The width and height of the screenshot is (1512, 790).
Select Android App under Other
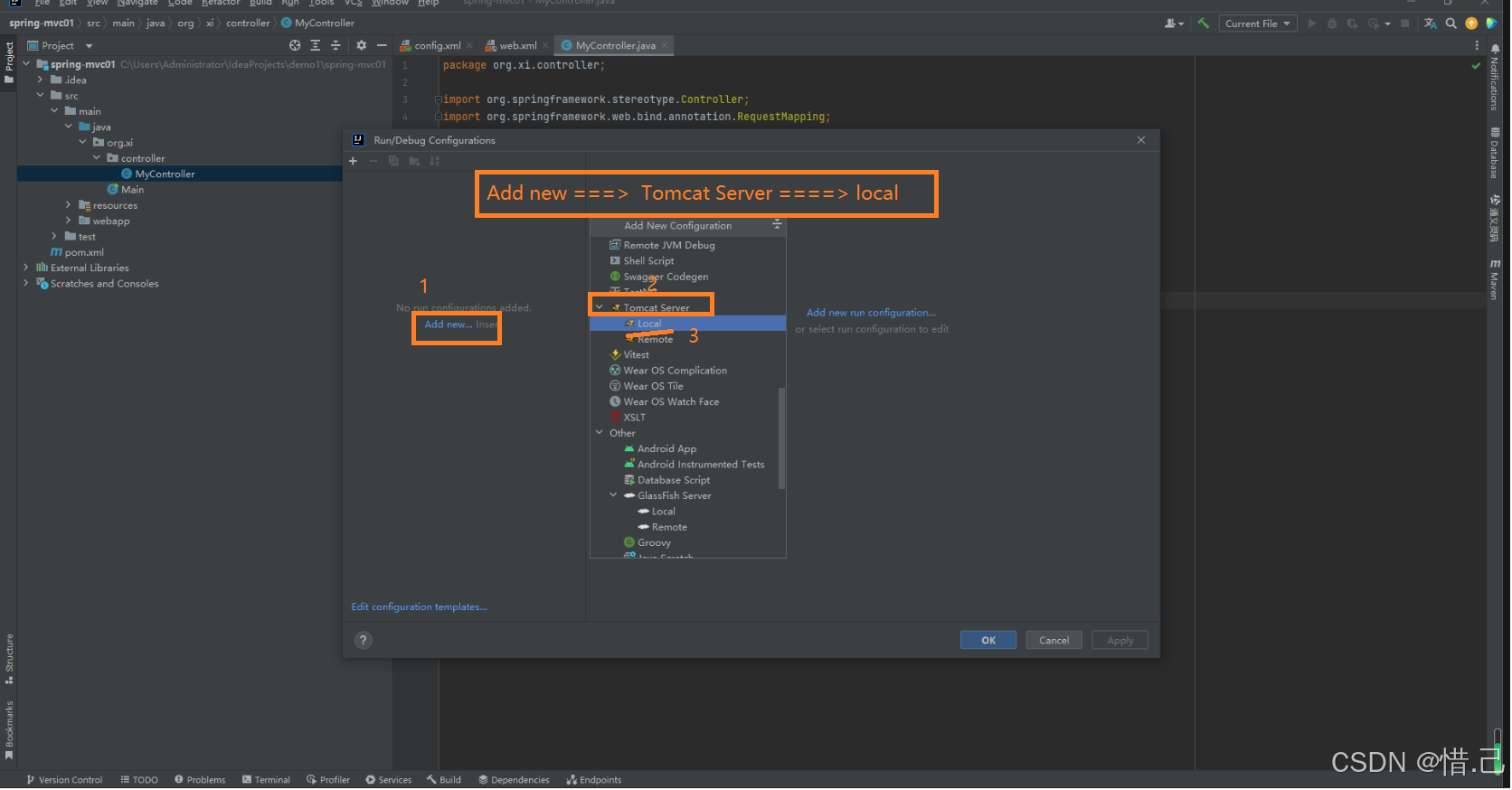point(666,449)
